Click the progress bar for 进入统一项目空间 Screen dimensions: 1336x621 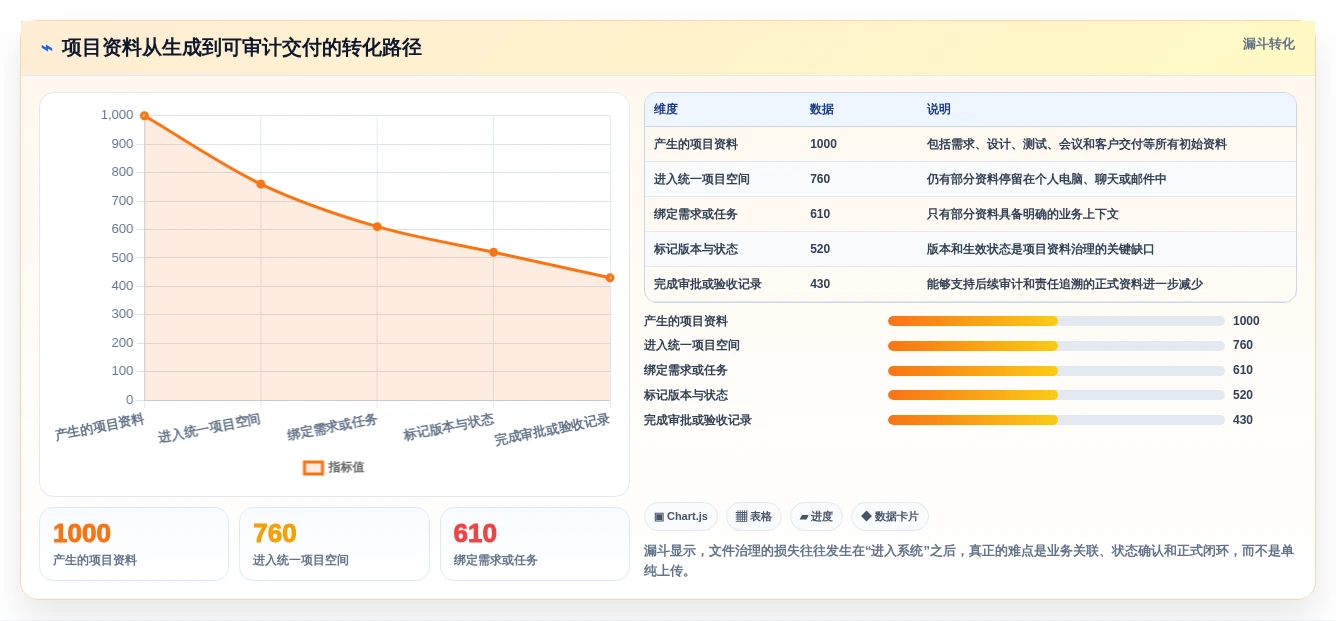tap(1056, 345)
